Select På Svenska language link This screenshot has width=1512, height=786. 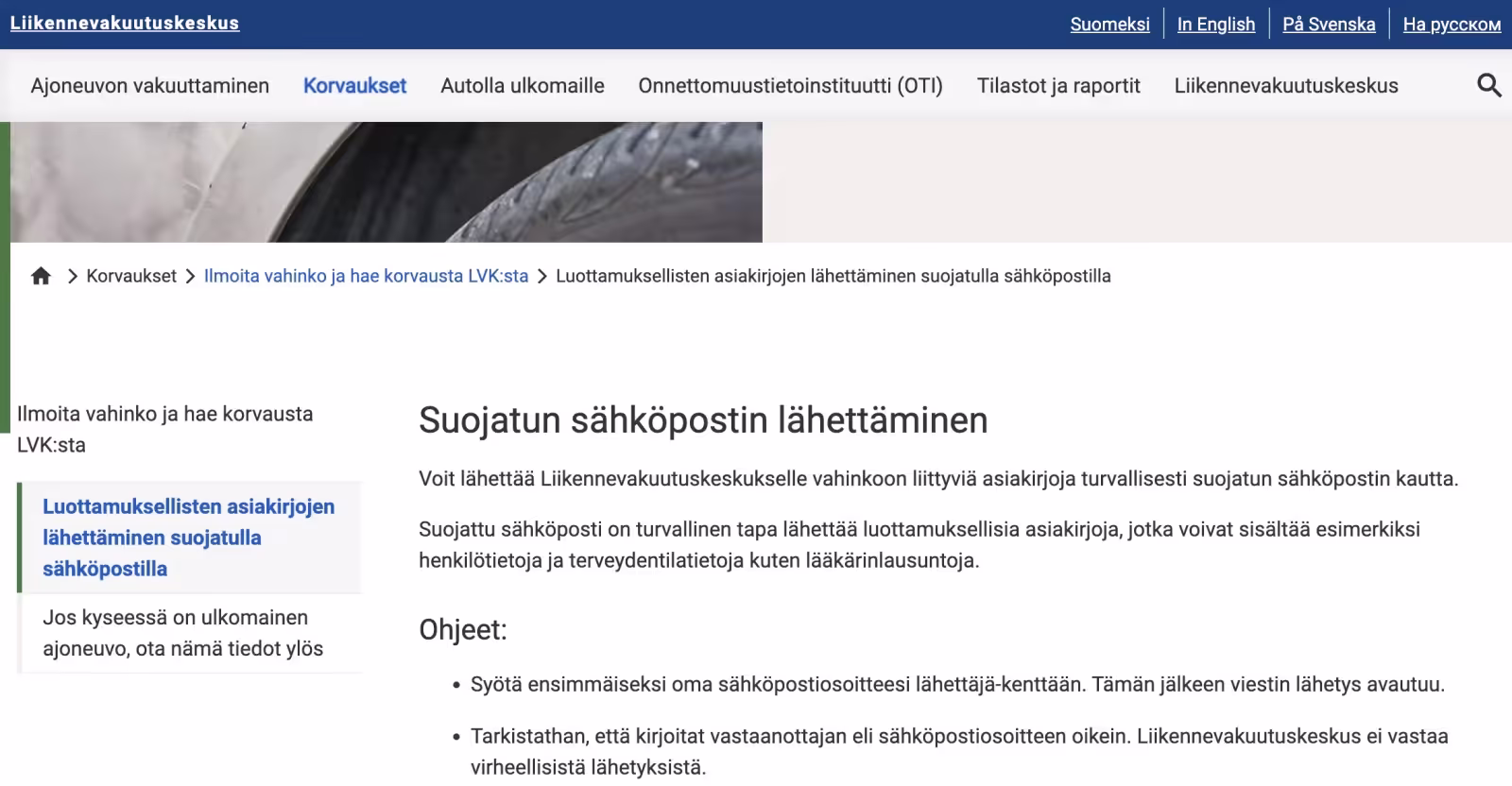(x=1328, y=25)
